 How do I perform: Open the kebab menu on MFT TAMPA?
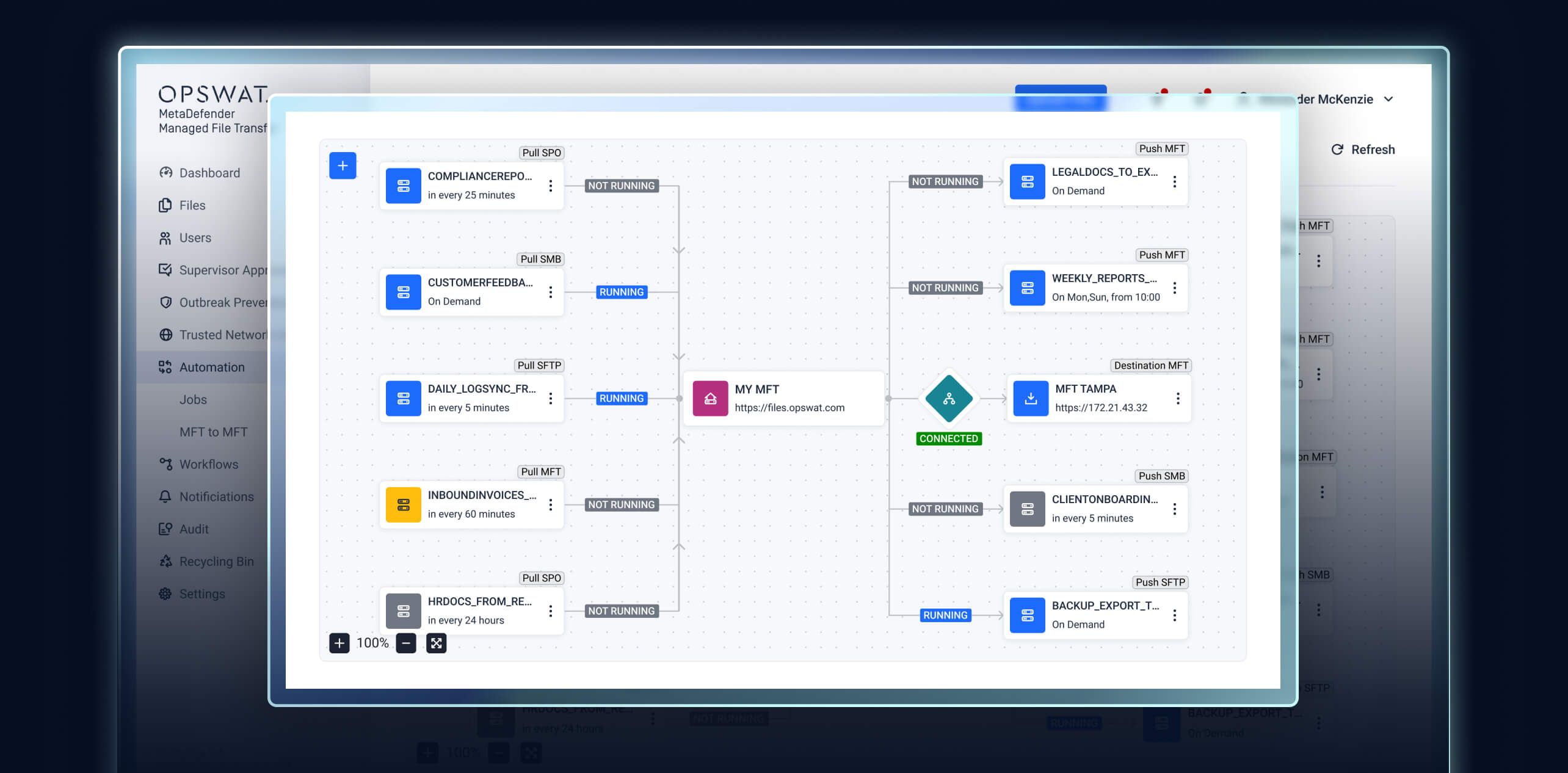[x=1178, y=398]
